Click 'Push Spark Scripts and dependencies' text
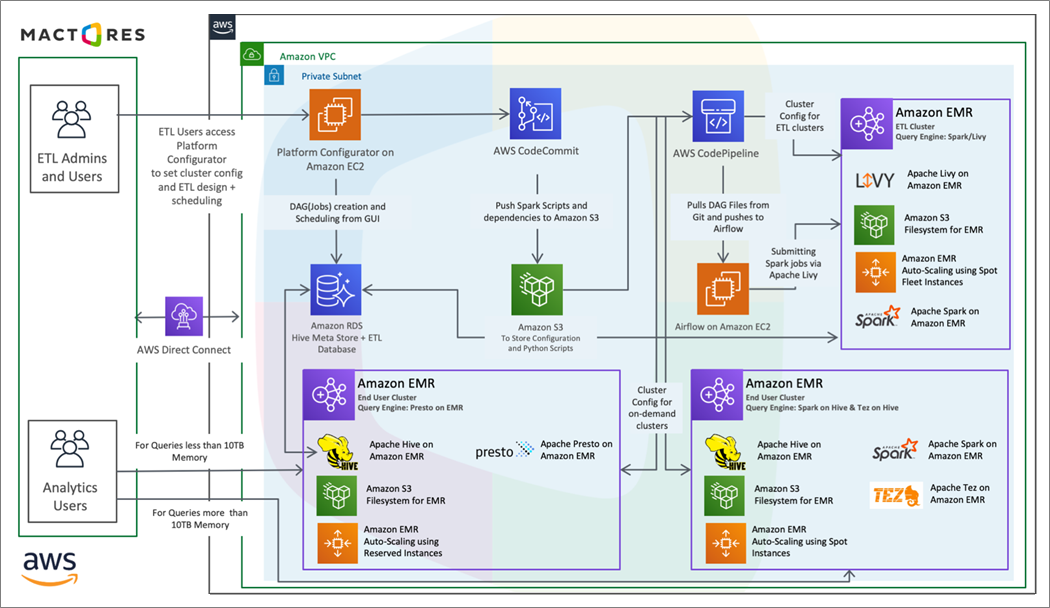 [x=541, y=212]
